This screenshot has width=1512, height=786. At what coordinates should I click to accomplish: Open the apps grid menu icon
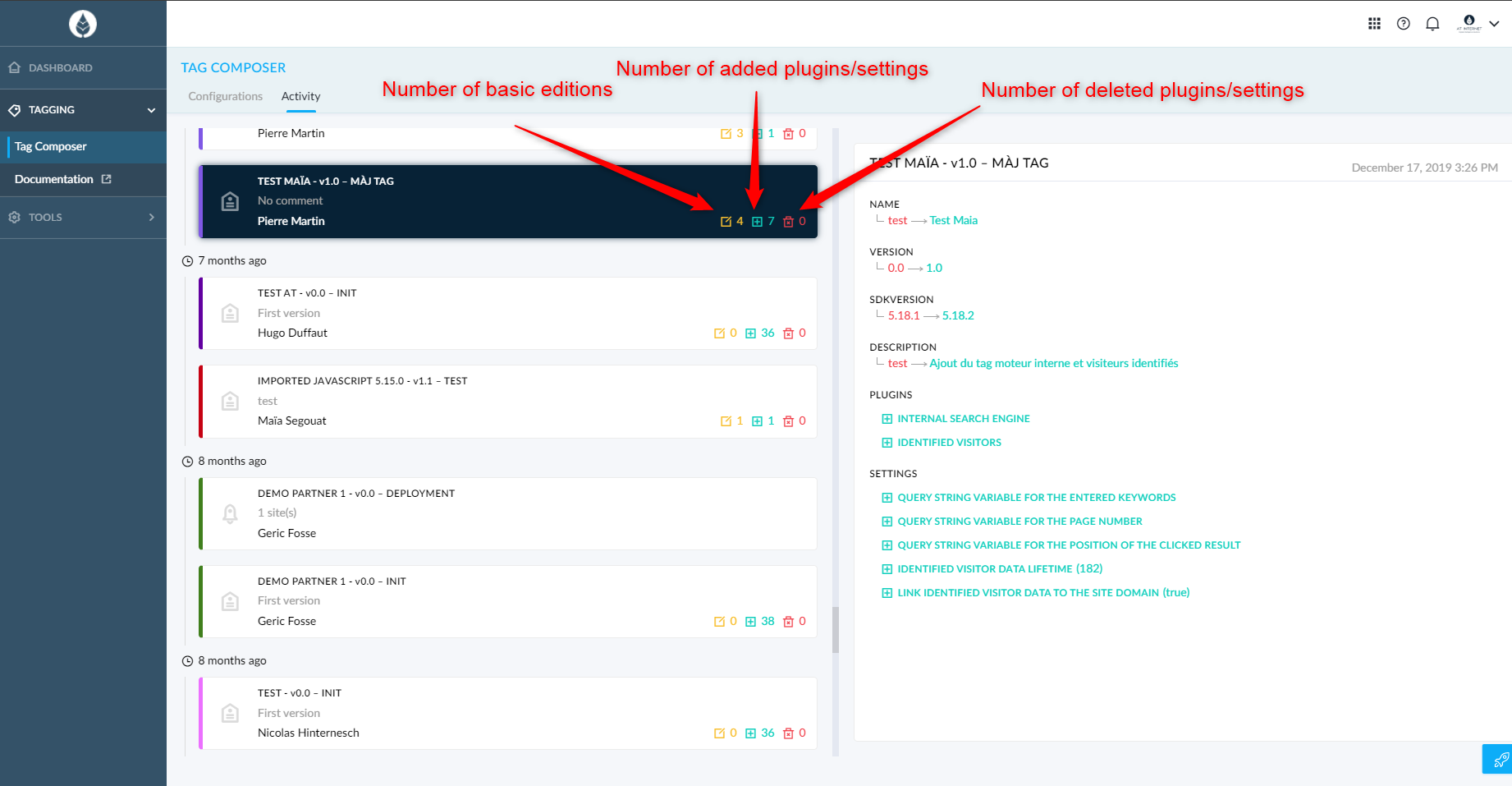[1374, 24]
